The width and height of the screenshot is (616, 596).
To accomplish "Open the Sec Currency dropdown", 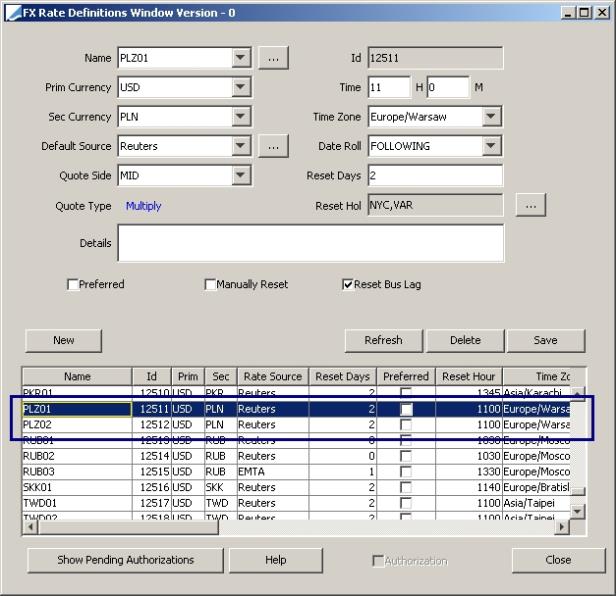I will tap(240, 116).
